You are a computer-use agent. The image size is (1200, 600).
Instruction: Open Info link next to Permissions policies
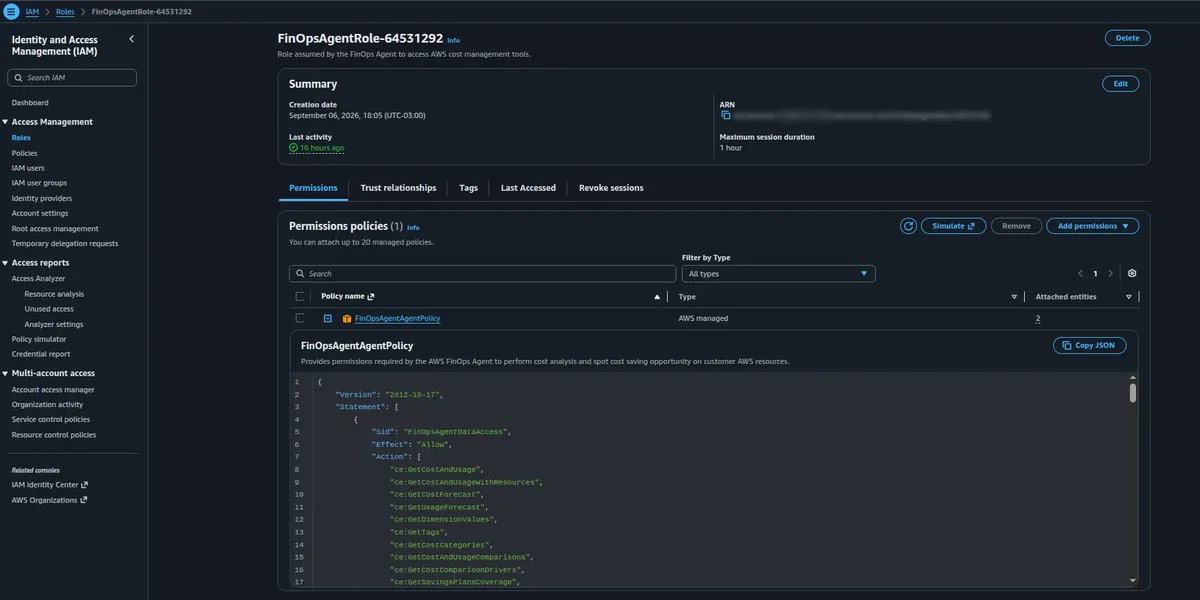[x=413, y=228]
